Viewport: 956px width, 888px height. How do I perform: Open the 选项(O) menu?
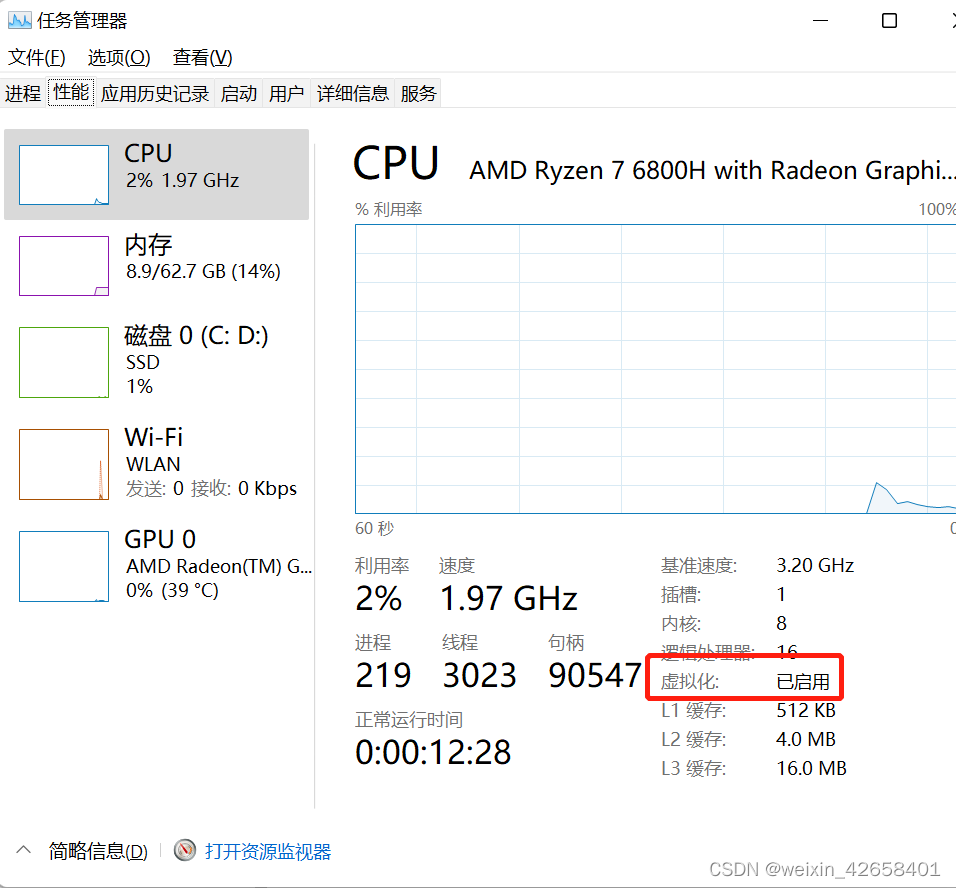(119, 57)
